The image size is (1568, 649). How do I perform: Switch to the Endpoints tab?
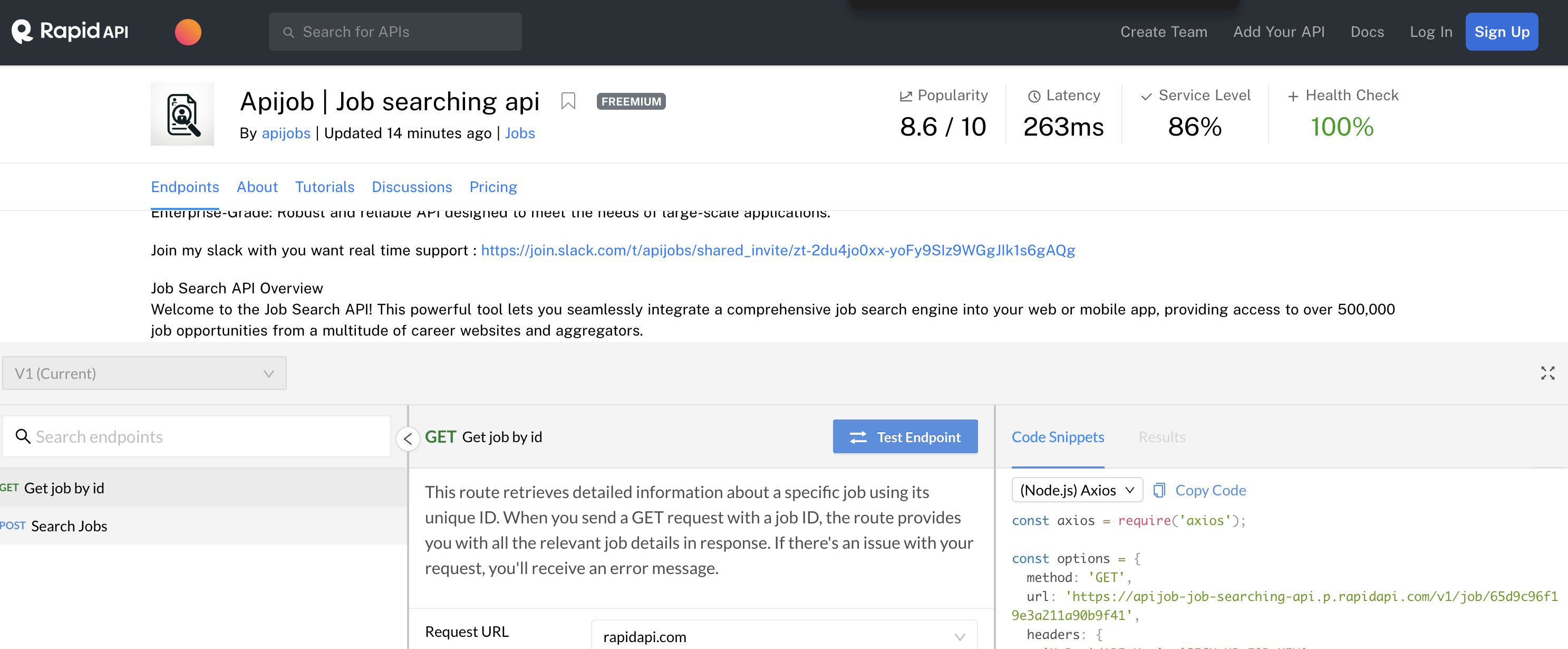(x=185, y=187)
